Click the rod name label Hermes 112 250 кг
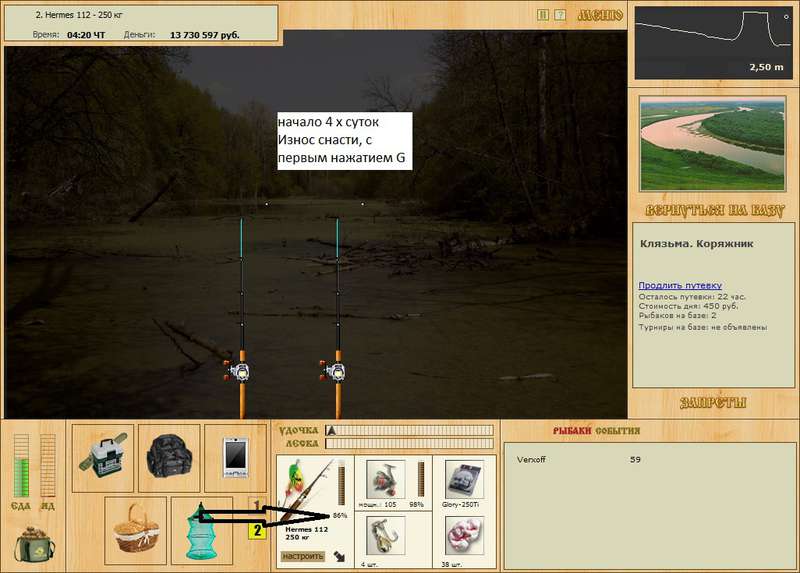Screen dimensions: 800x573 tap(306, 533)
